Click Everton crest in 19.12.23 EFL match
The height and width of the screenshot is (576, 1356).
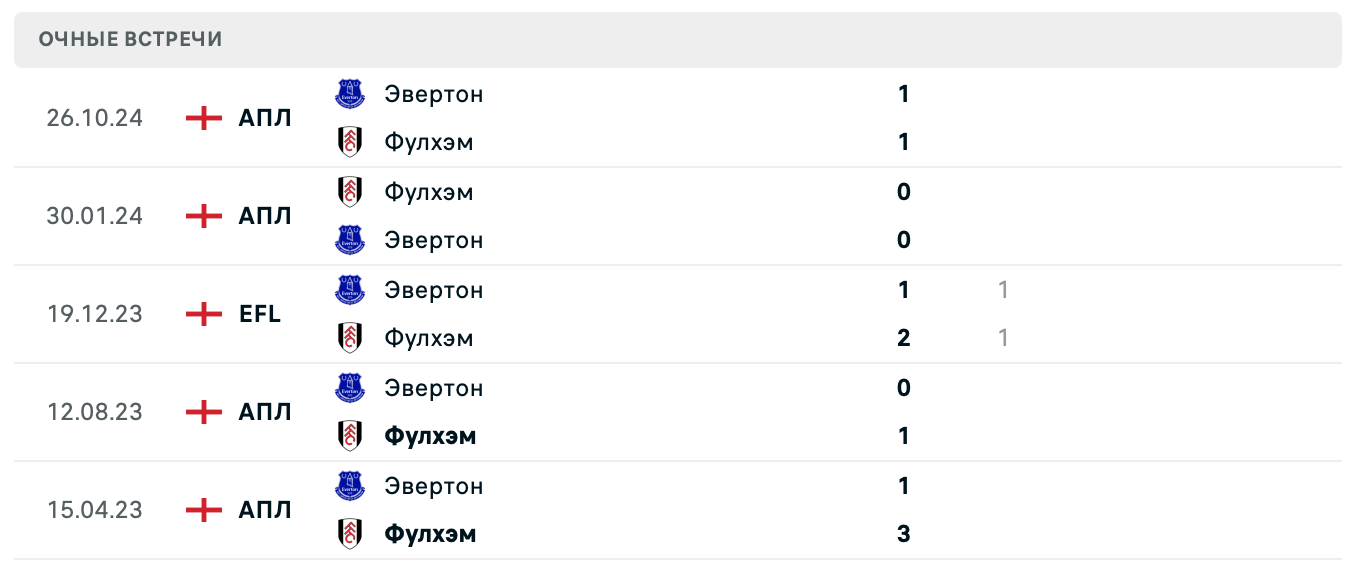click(350, 290)
